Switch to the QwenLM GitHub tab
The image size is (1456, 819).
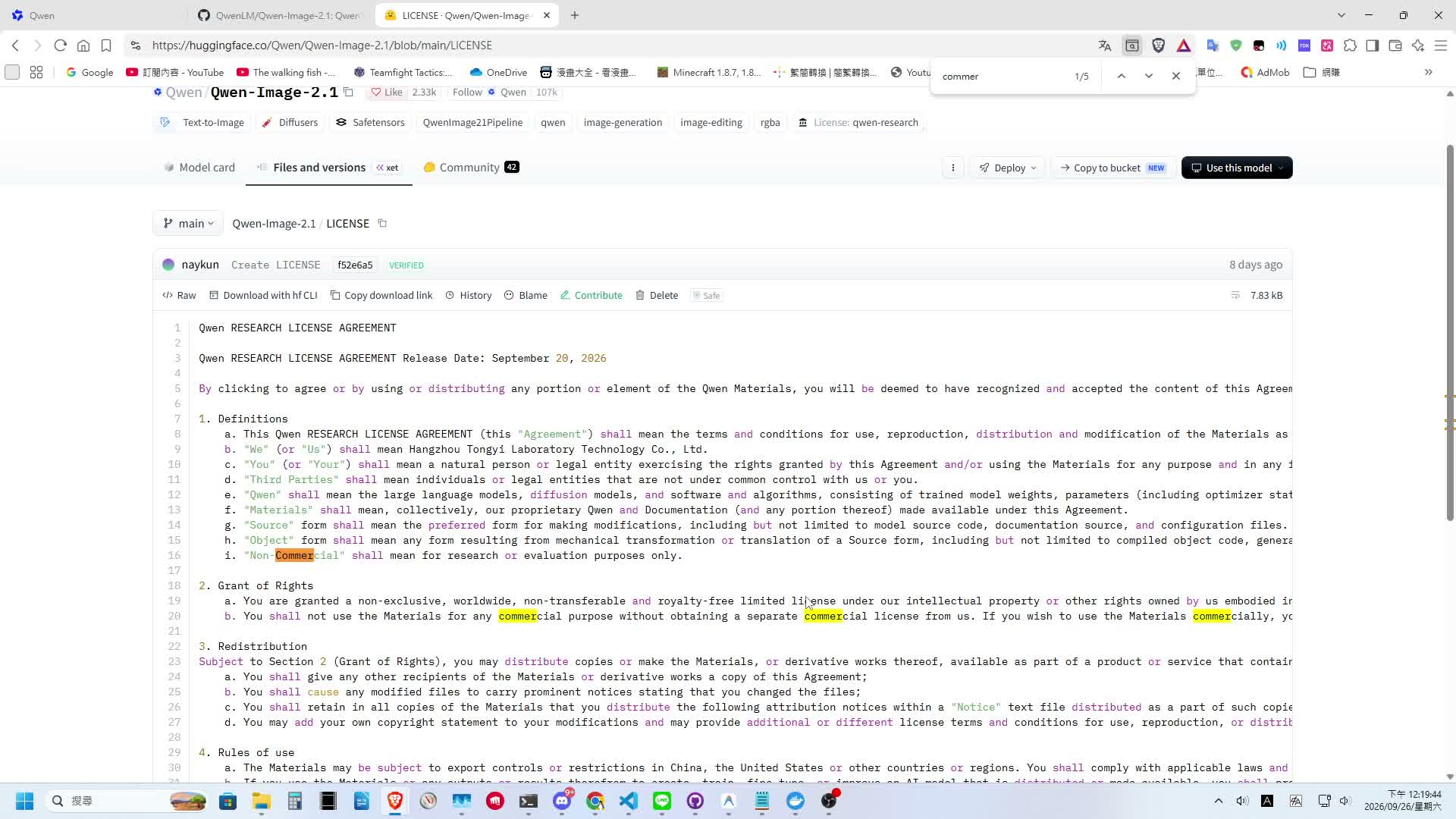coord(281,15)
